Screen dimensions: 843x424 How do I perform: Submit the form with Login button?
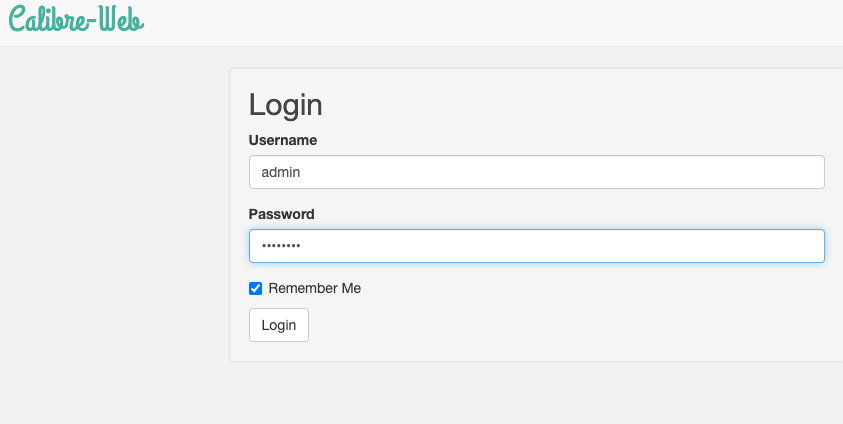coord(278,325)
